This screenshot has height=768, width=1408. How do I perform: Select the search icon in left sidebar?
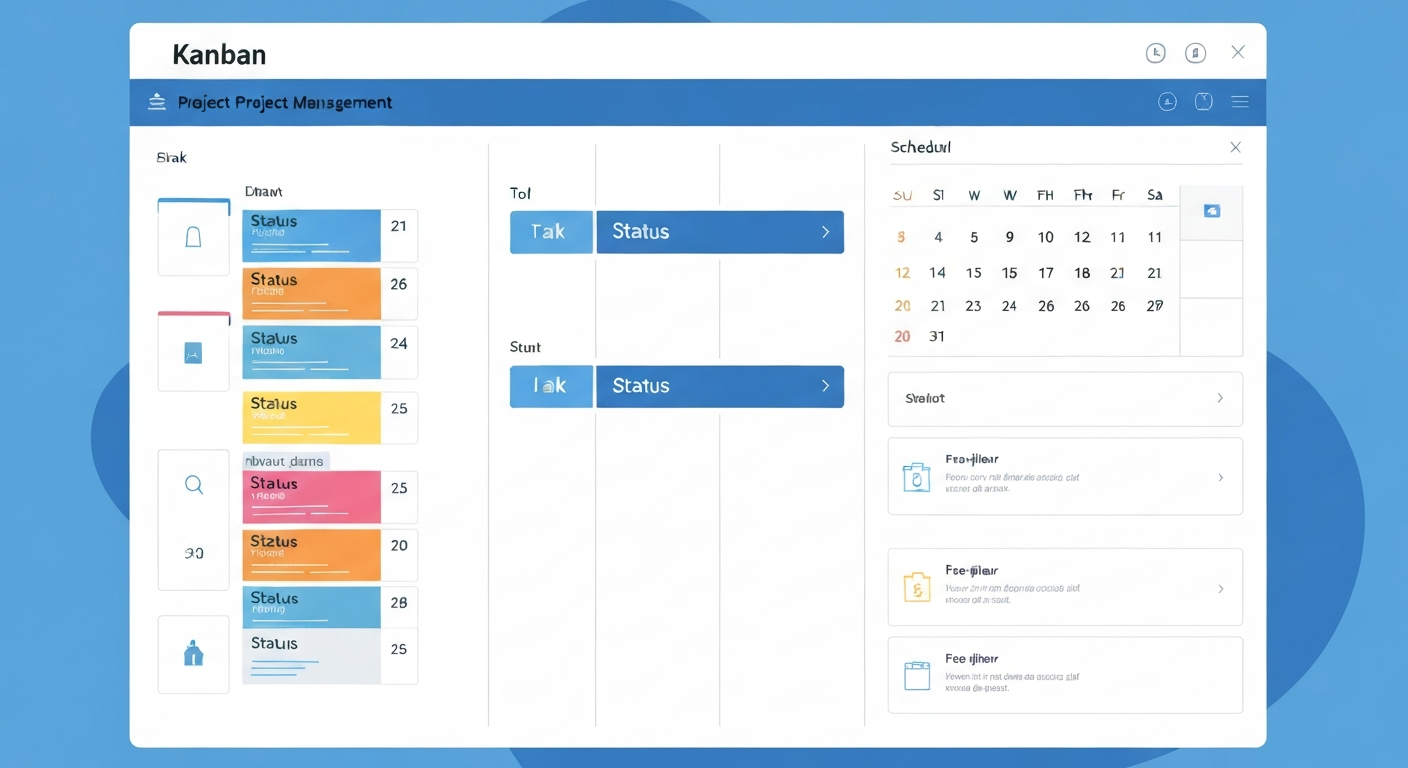(x=193, y=484)
